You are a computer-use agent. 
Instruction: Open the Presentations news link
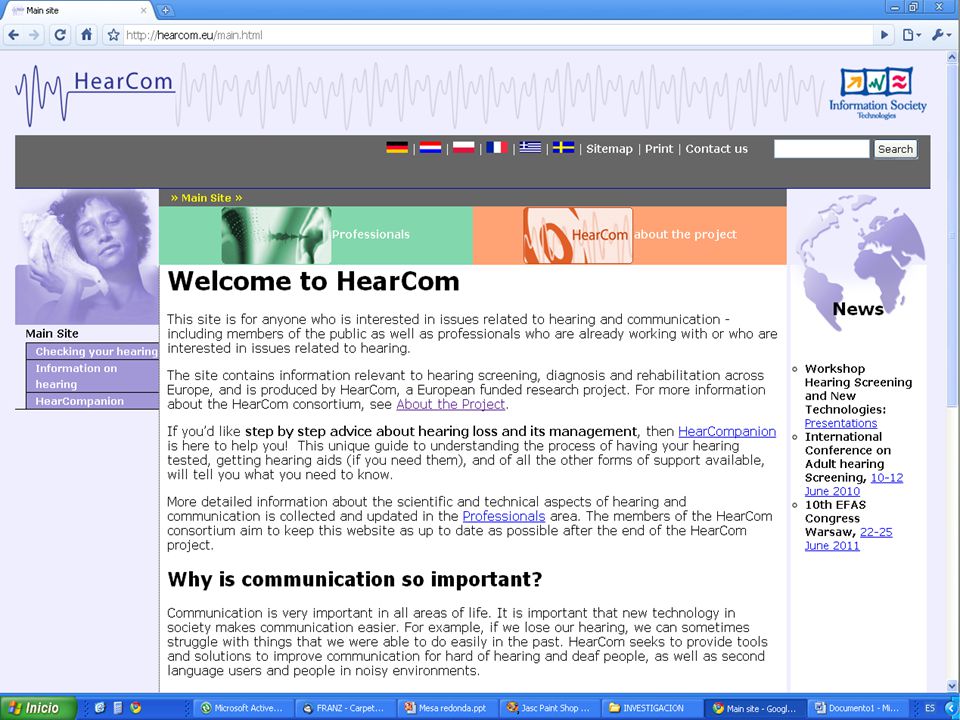pyautogui.click(x=841, y=423)
